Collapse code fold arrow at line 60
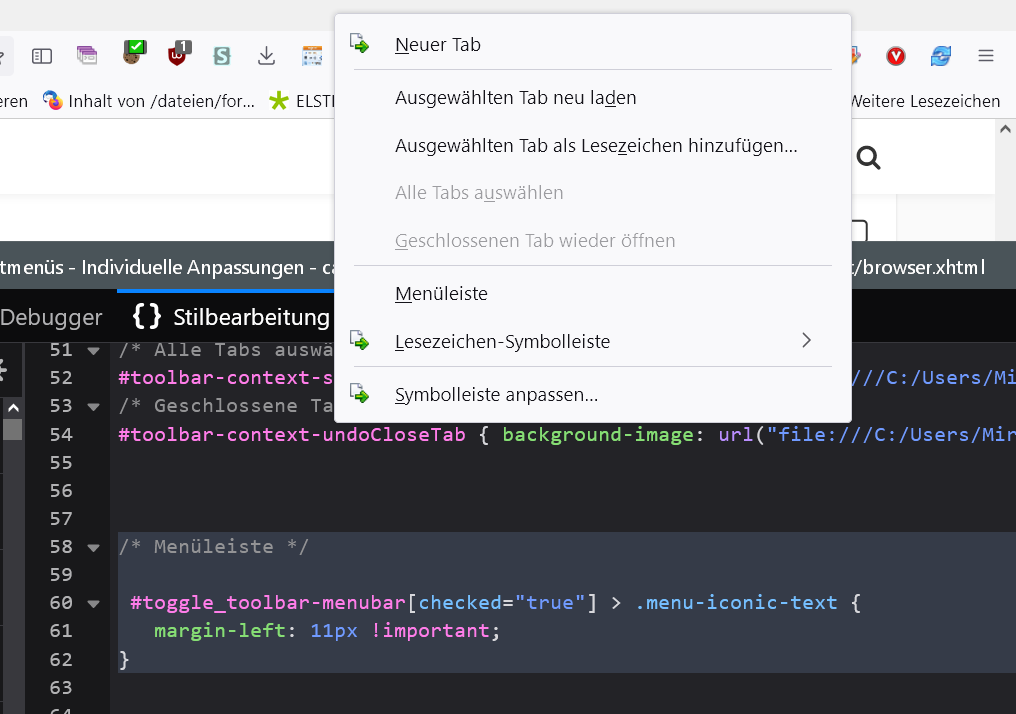 click(93, 603)
